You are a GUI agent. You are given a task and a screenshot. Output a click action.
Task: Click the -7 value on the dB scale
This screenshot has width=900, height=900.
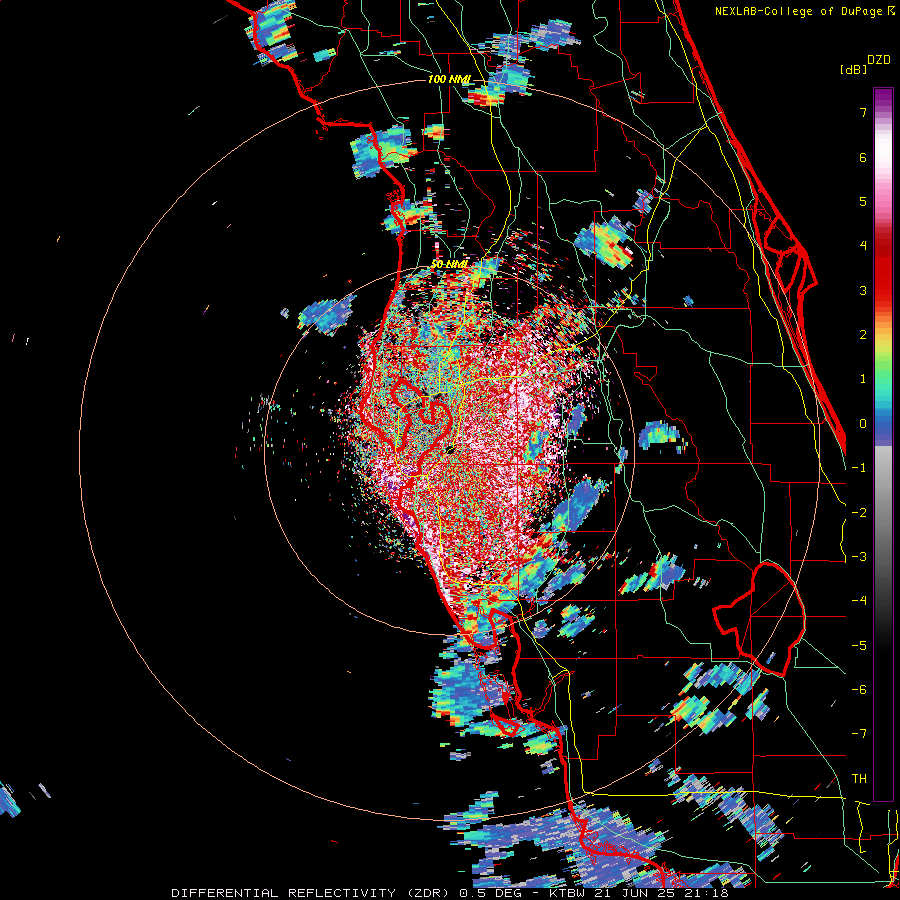[x=859, y=734]
